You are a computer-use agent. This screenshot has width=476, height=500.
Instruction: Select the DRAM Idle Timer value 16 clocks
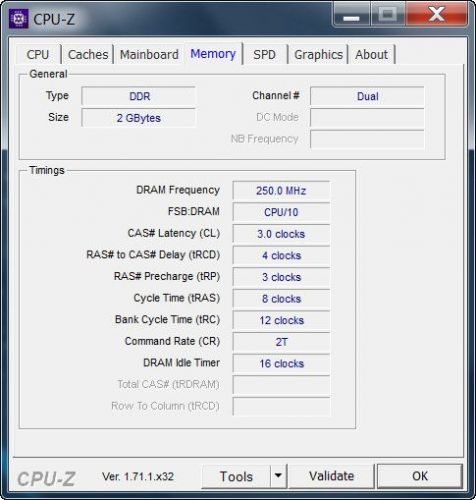pyautogui.click(x=281, y=363)
